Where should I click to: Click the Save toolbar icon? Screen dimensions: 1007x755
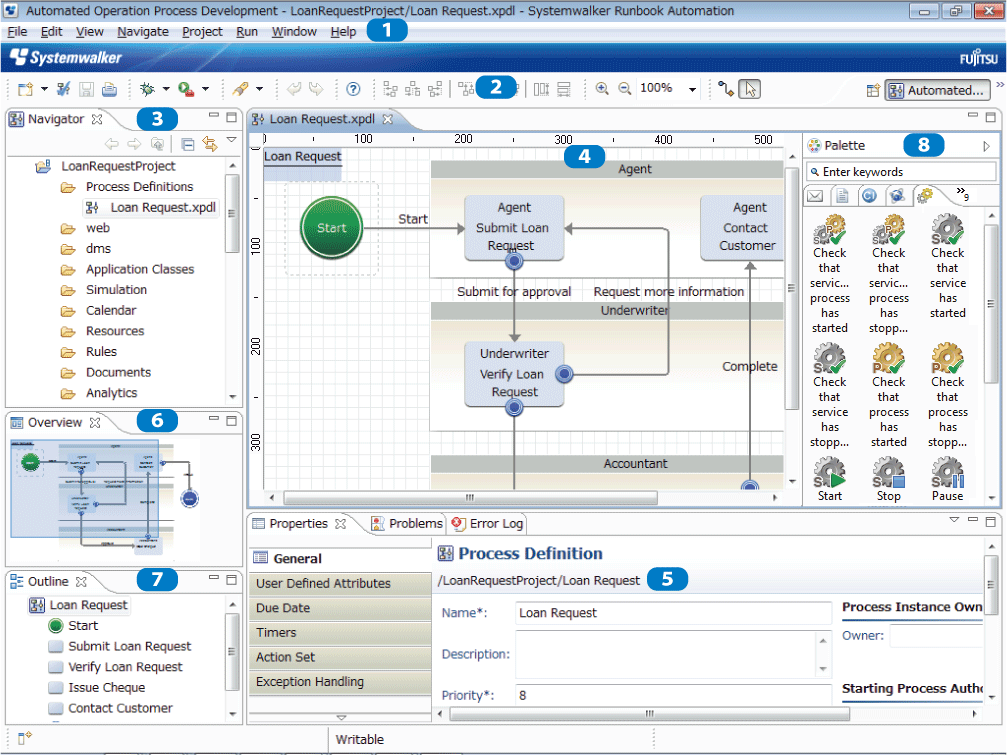pos(86,89)
